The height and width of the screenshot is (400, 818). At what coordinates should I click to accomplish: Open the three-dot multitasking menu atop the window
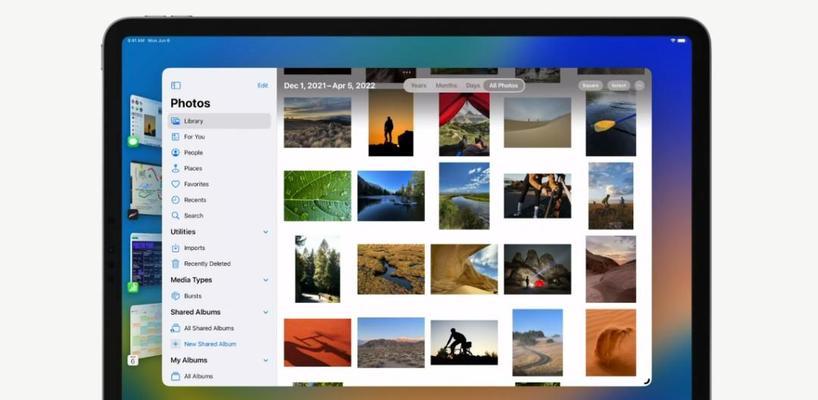click(406, 72)
